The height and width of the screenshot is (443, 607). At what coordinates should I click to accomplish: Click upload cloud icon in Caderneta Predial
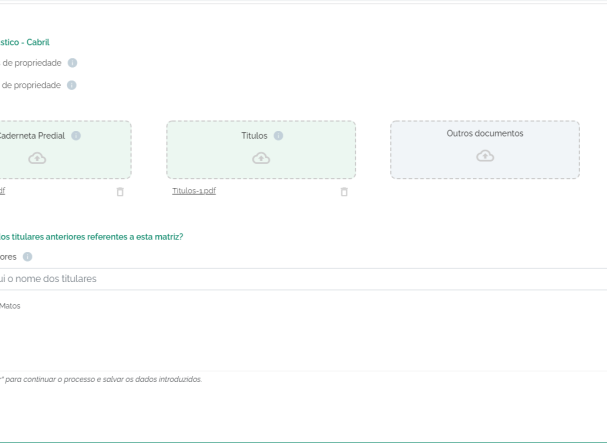pos(37,158)
